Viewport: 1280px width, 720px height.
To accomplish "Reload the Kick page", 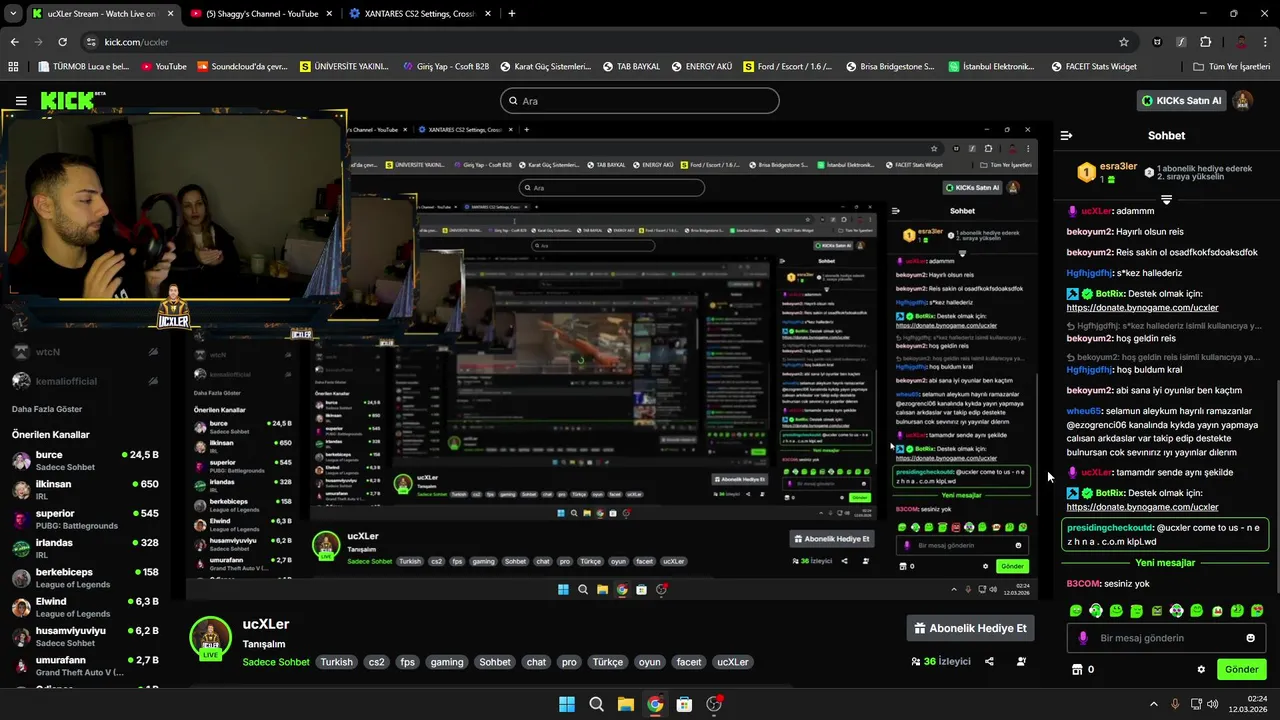I will 62,42.
